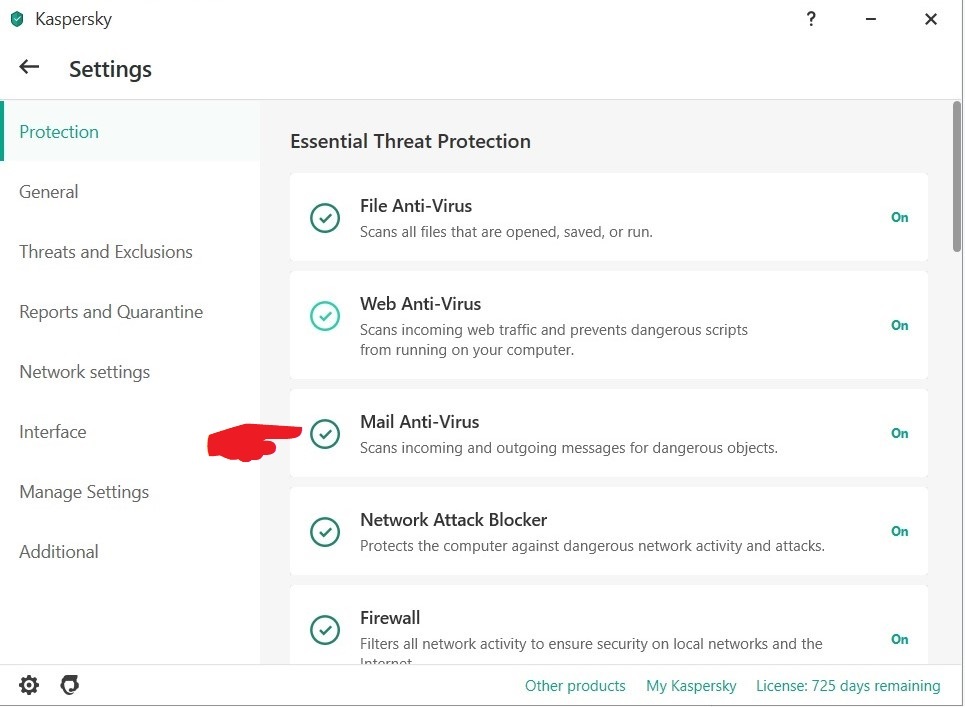Image resolution: width=965 pixels, height=707 pixels.
Task: Open Other products link
Action: click(575, 686)
